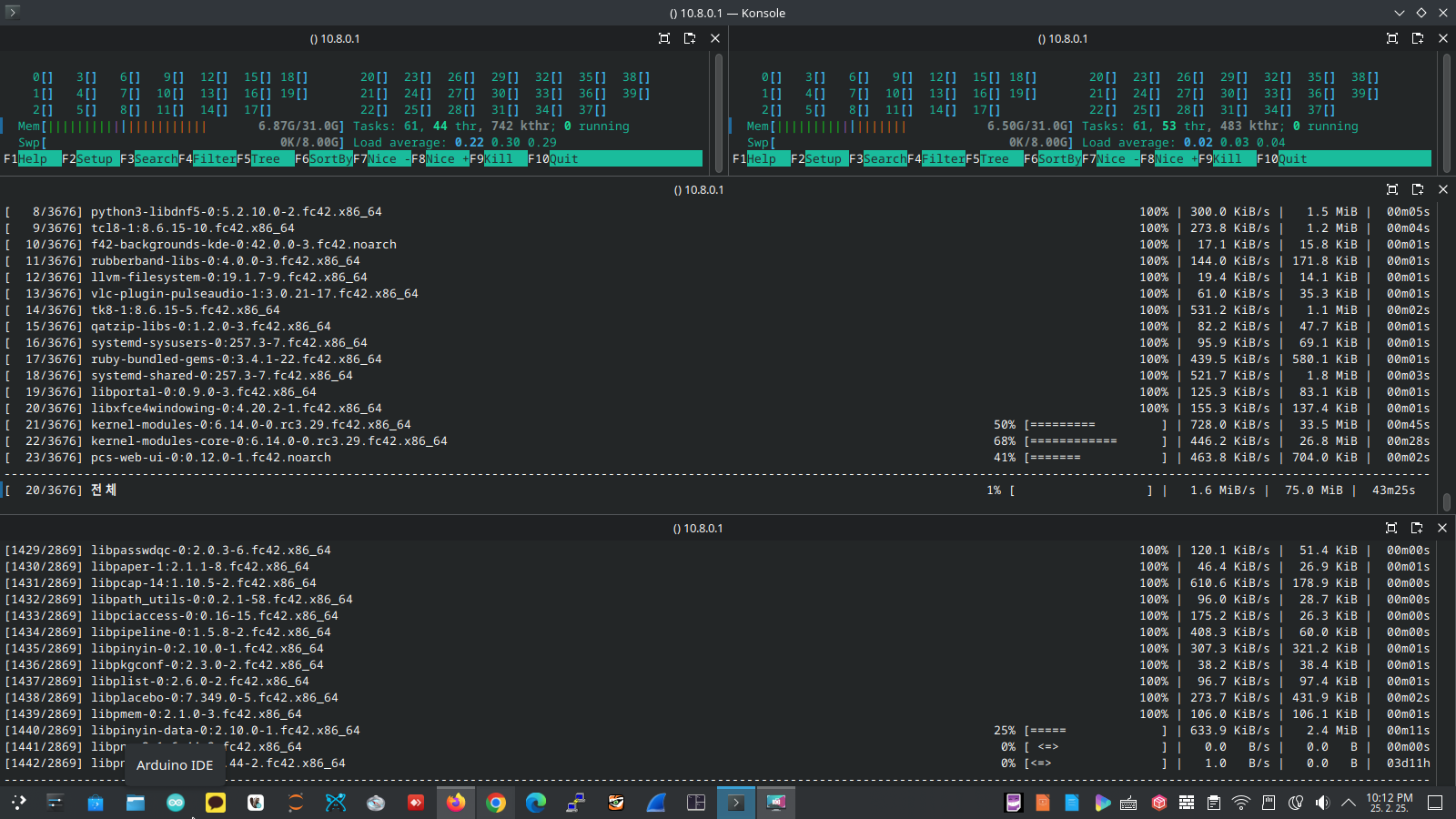Close the 2869-package download pane

click(1442, 528)
